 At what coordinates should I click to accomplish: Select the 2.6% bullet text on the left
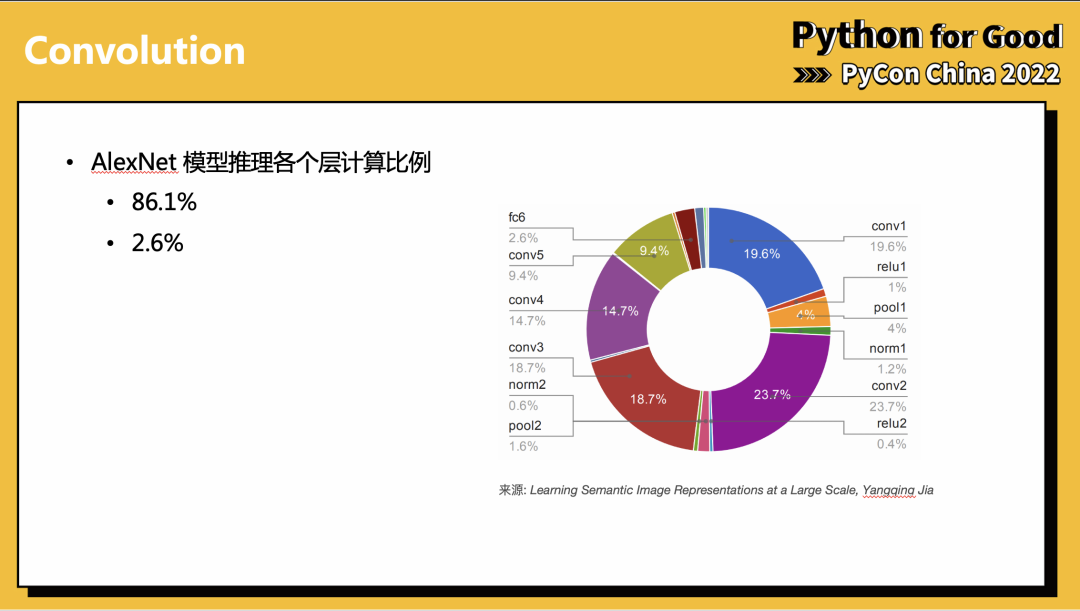point(157,243)
